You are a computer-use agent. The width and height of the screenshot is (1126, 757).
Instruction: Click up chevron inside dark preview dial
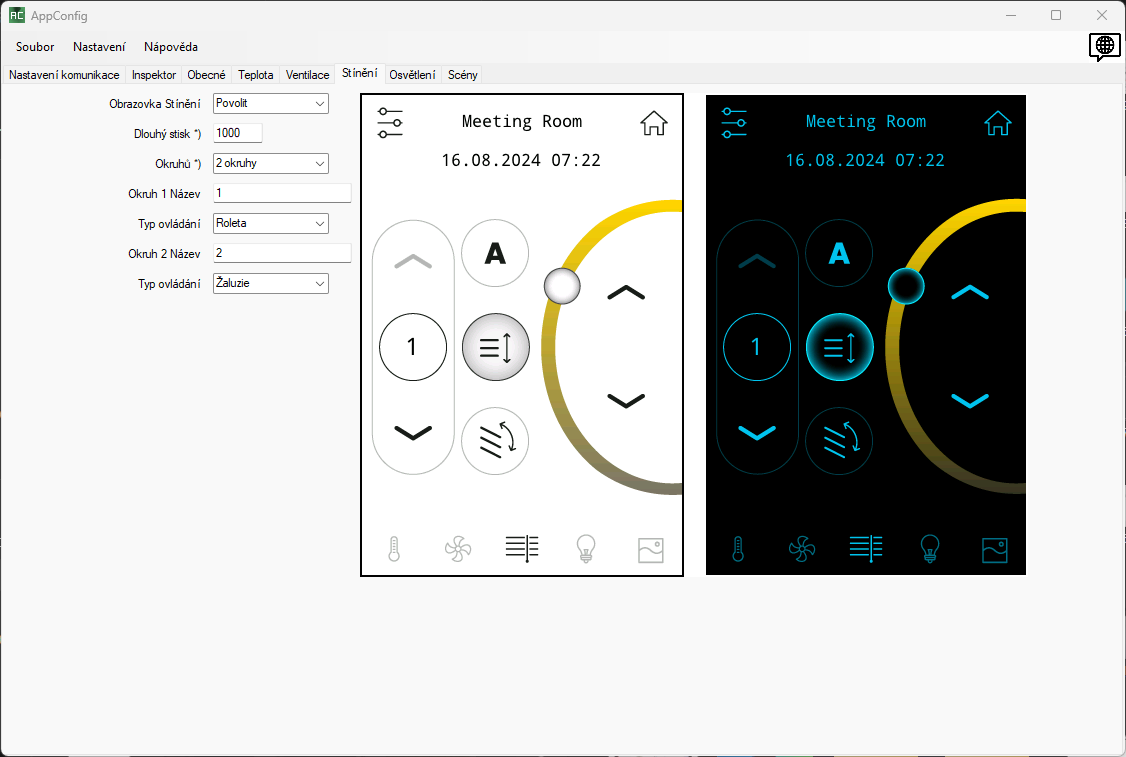coord(970,292)
